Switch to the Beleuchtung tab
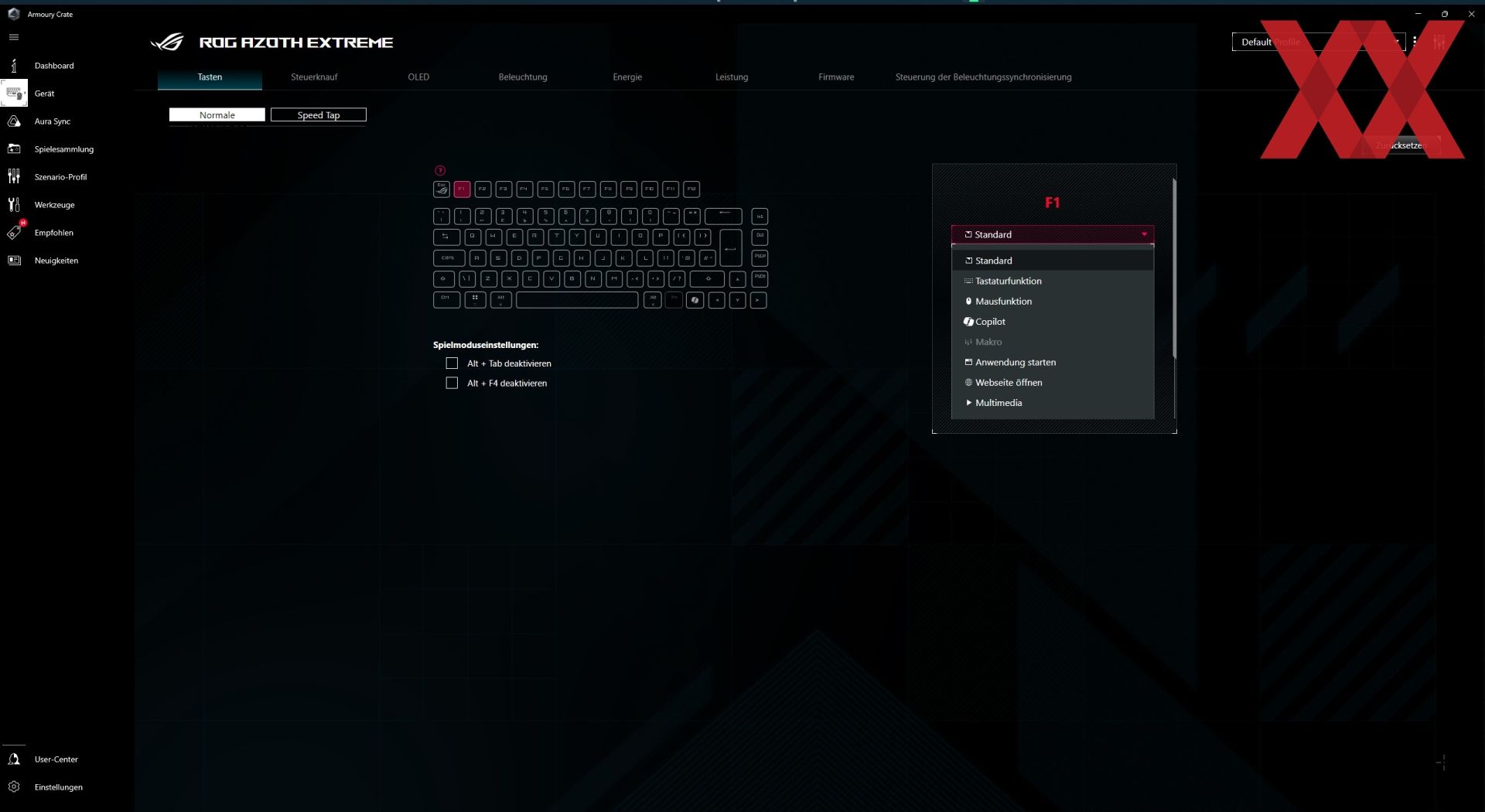 coord(523,77)
